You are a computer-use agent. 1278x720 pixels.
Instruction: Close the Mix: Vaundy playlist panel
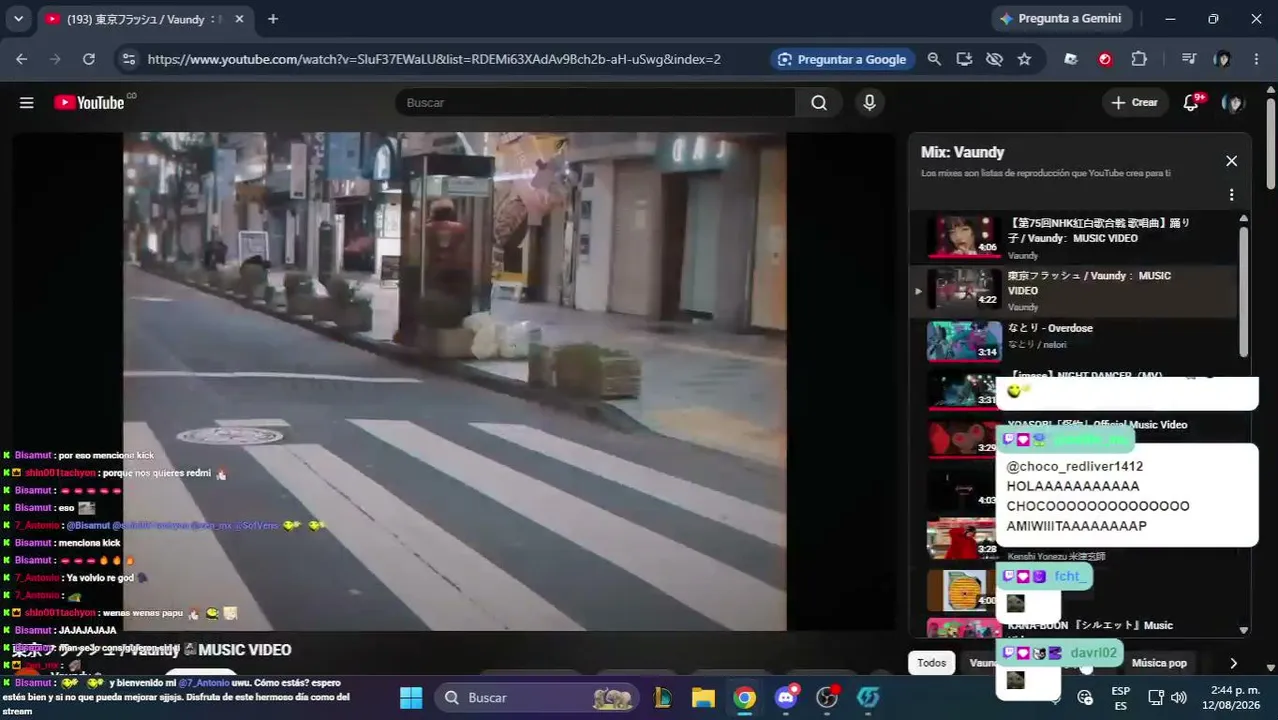pos(1231,161)
